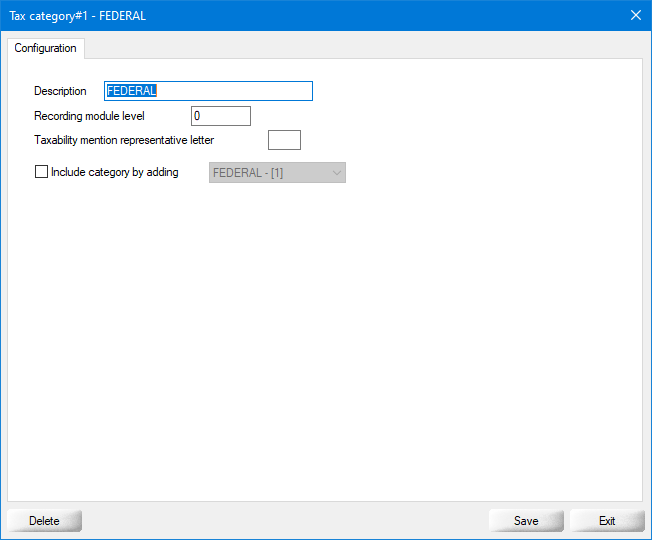Exit the tax category dialog
This screenshot has height=540, width=652.
point(607,521)
